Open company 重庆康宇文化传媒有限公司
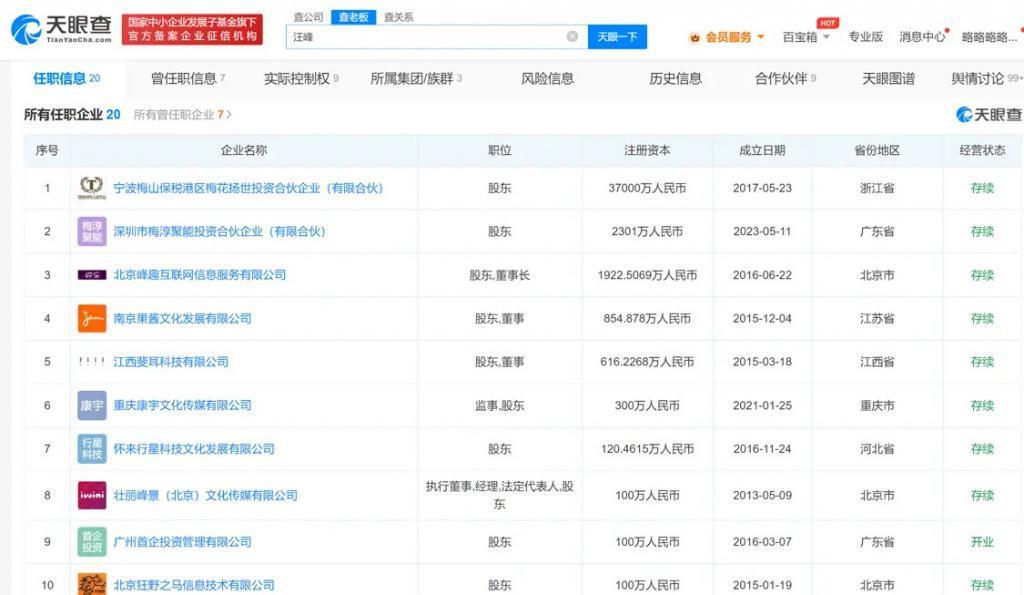1024x595 pixels. click(182, 406)
